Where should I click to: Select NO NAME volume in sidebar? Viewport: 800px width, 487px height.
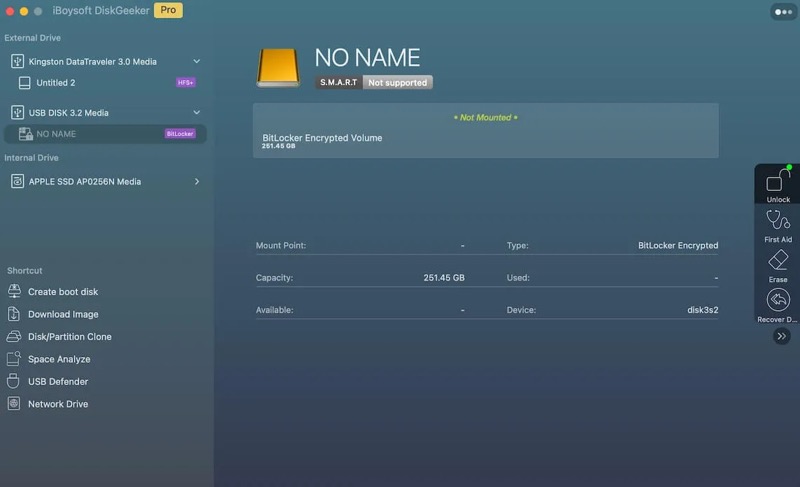(106, 134)
